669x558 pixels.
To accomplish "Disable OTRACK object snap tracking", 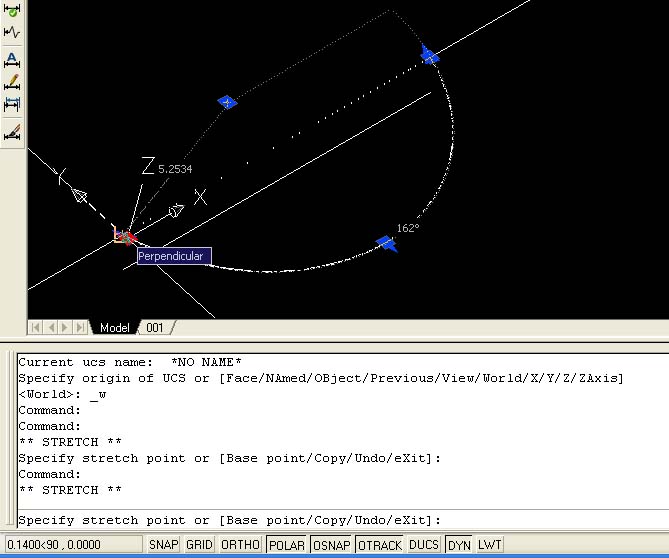I will pyautogui.click(x=380, y=545).
